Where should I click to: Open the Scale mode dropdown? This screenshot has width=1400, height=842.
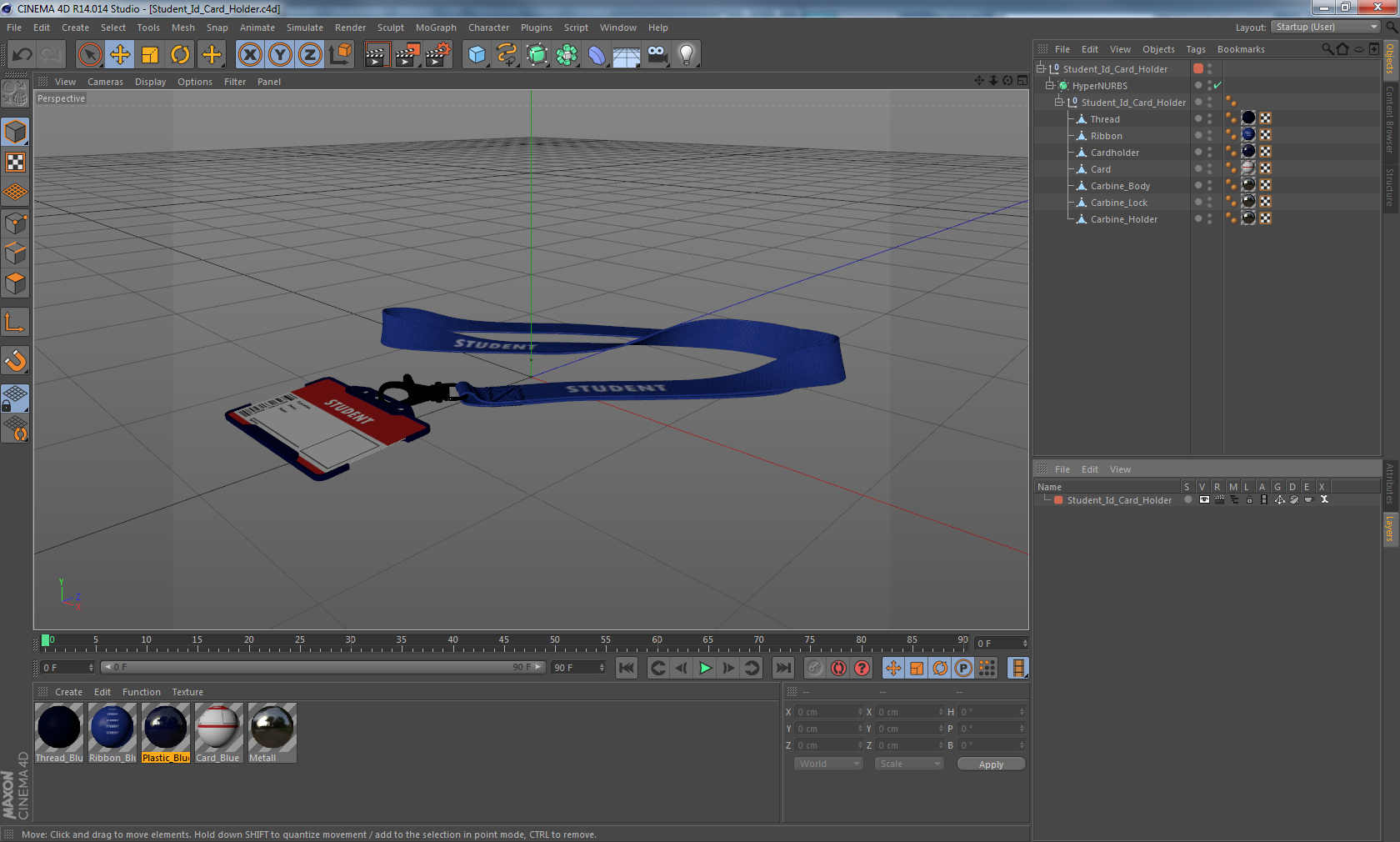pos(908,764)
